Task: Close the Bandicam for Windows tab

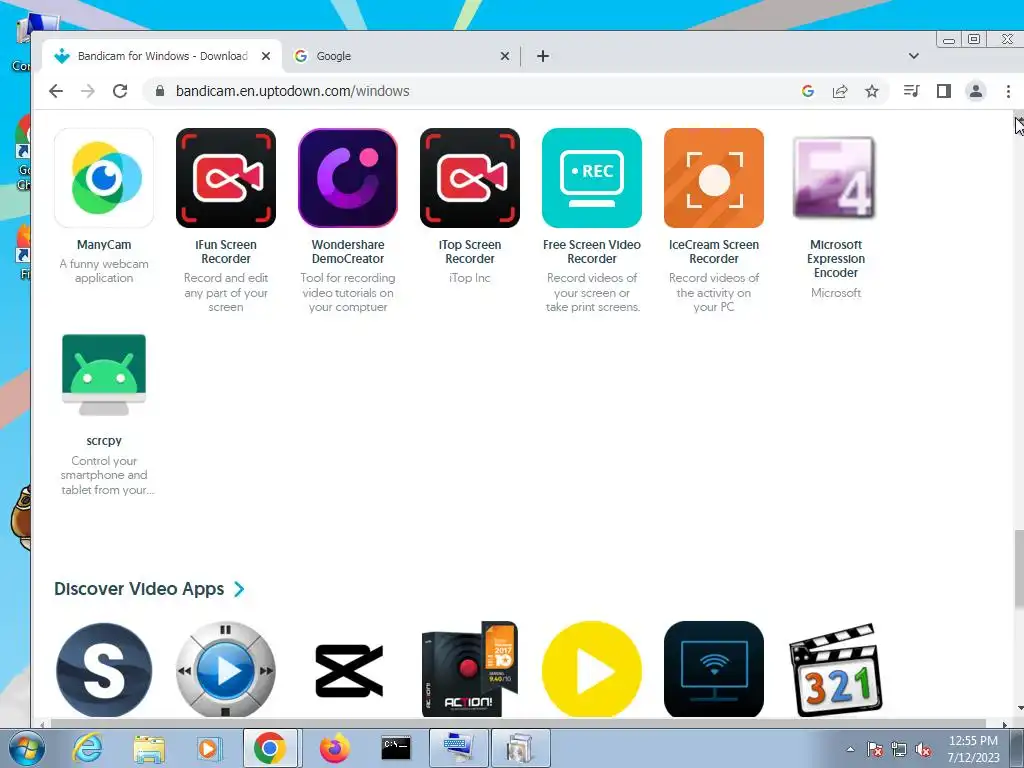Action: click(266, 56)
